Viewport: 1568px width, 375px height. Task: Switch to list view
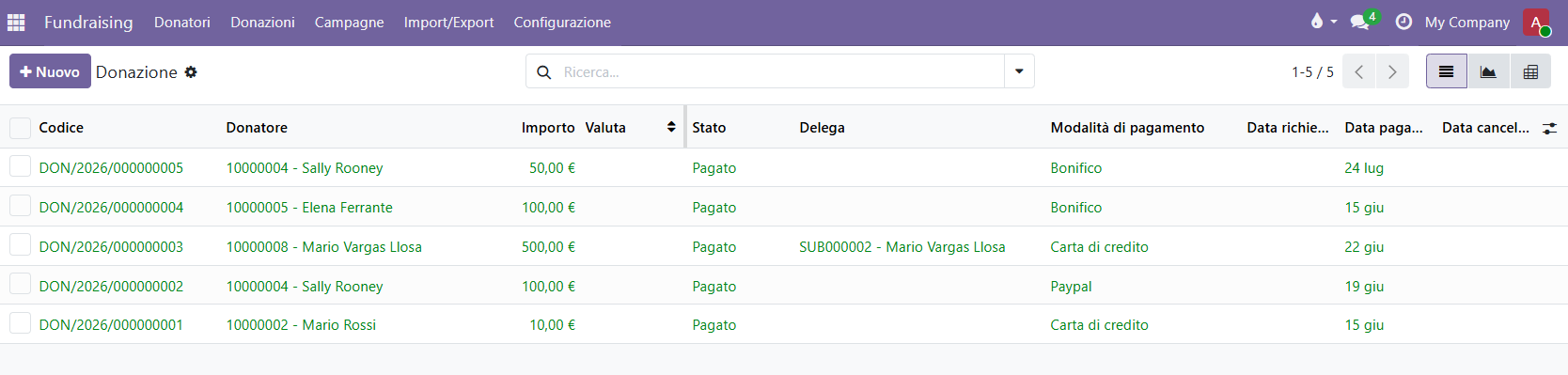pos(1446,71)
